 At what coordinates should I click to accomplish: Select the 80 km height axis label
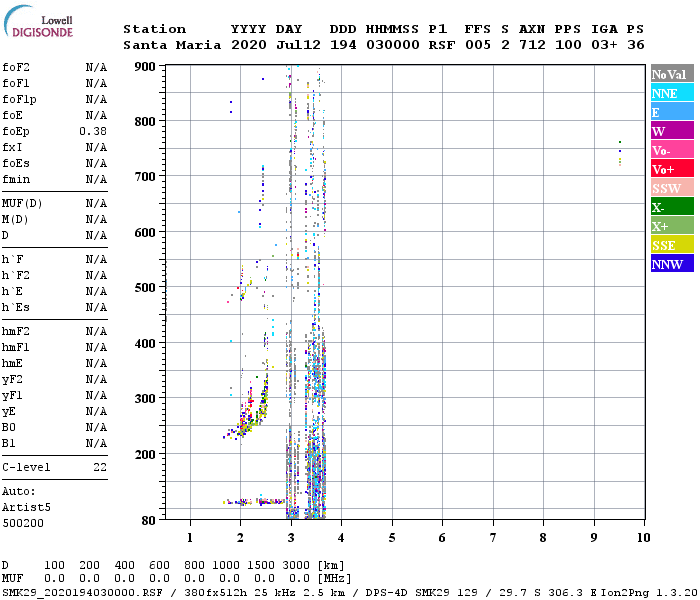[149, 521]
